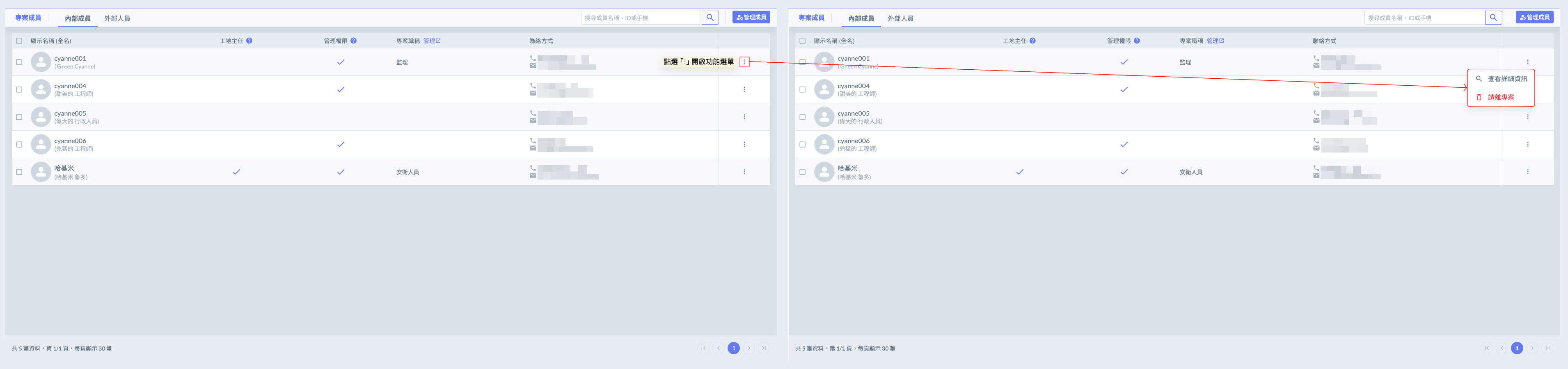Click the avatar icon of cyanne005 in the left panel
1568x369 pixels.
41,117
